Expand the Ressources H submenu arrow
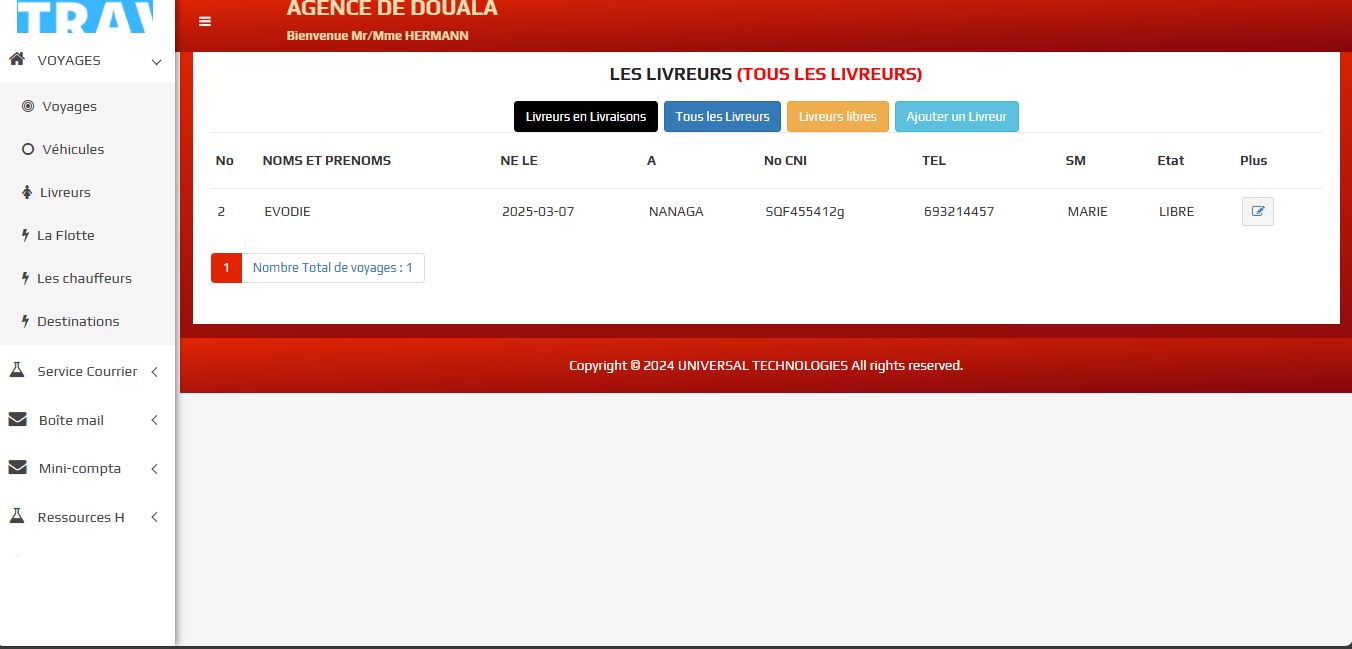The width and height of the screenshot is (1352, 649). point(154,517)
